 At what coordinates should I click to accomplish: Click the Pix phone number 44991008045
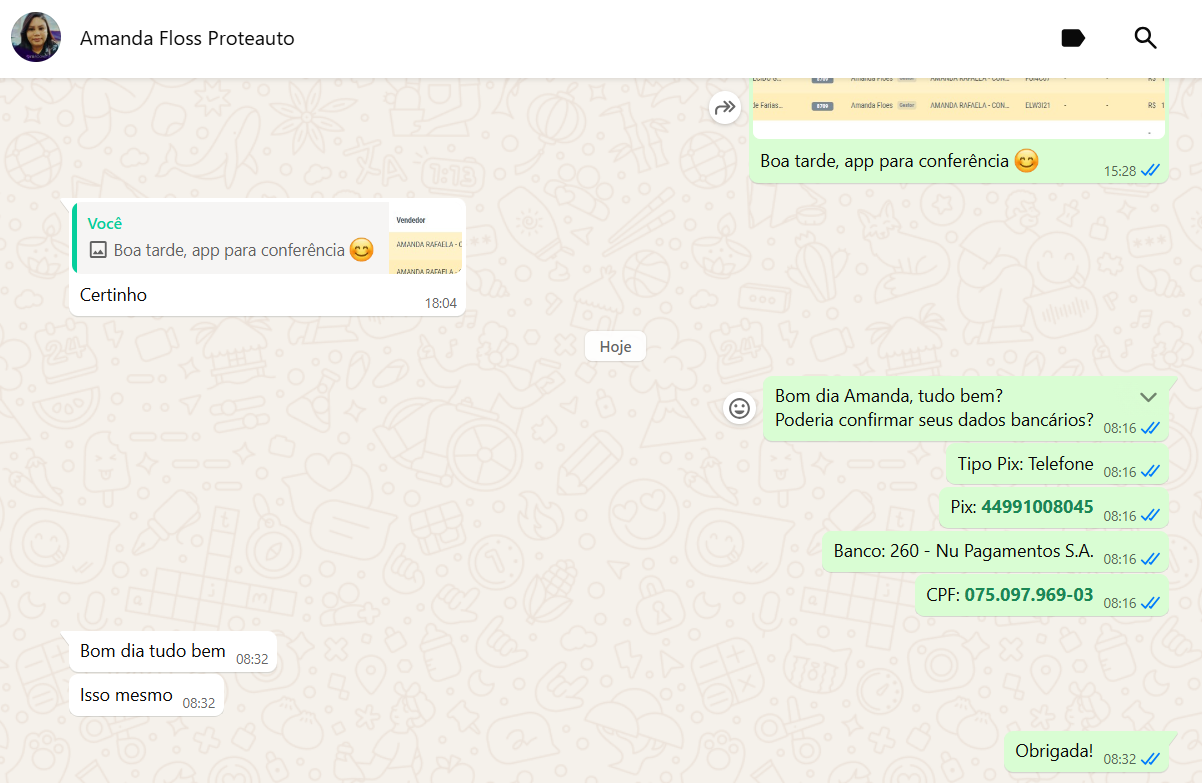[x=1037, y=507]
